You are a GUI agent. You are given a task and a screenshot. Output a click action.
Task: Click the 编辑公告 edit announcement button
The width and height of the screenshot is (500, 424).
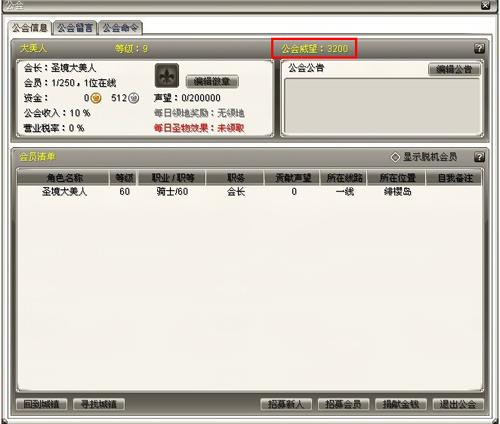tap(454, 69)
